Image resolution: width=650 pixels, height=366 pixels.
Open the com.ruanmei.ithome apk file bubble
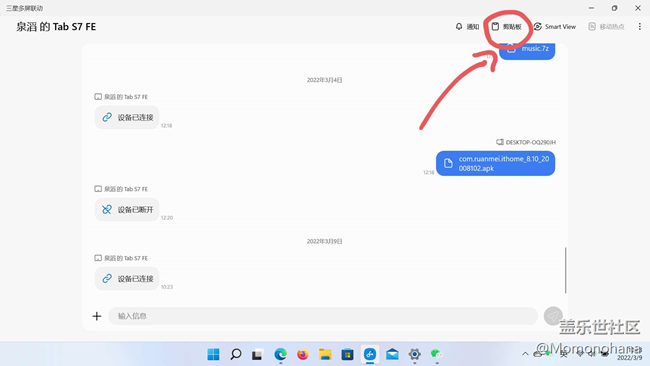pyautogui.click(x=495, y=163)
